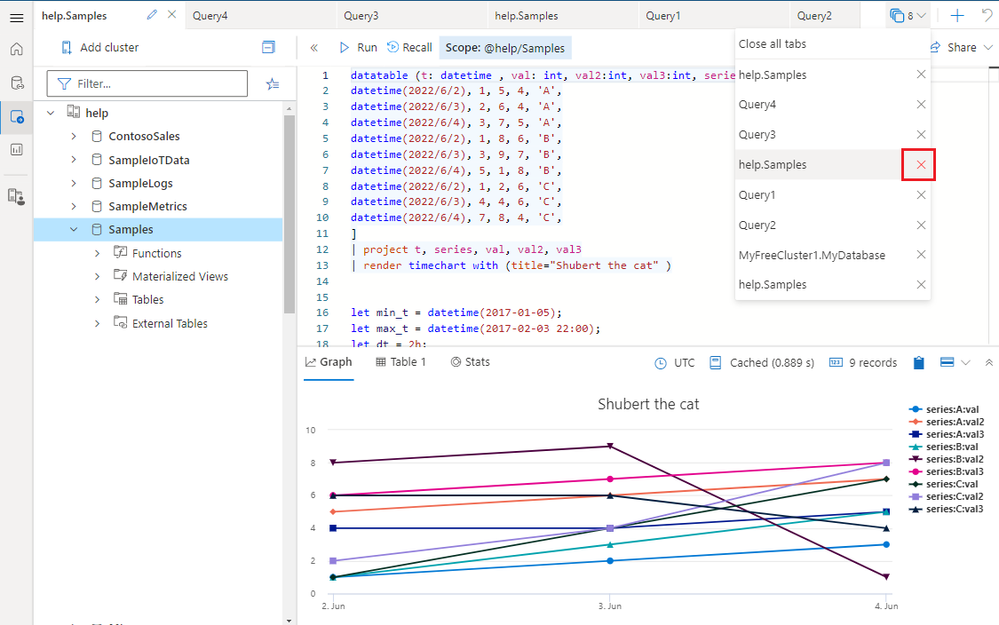
Task: Close the first help.Samples tab
Action: [x=171, y=15]
